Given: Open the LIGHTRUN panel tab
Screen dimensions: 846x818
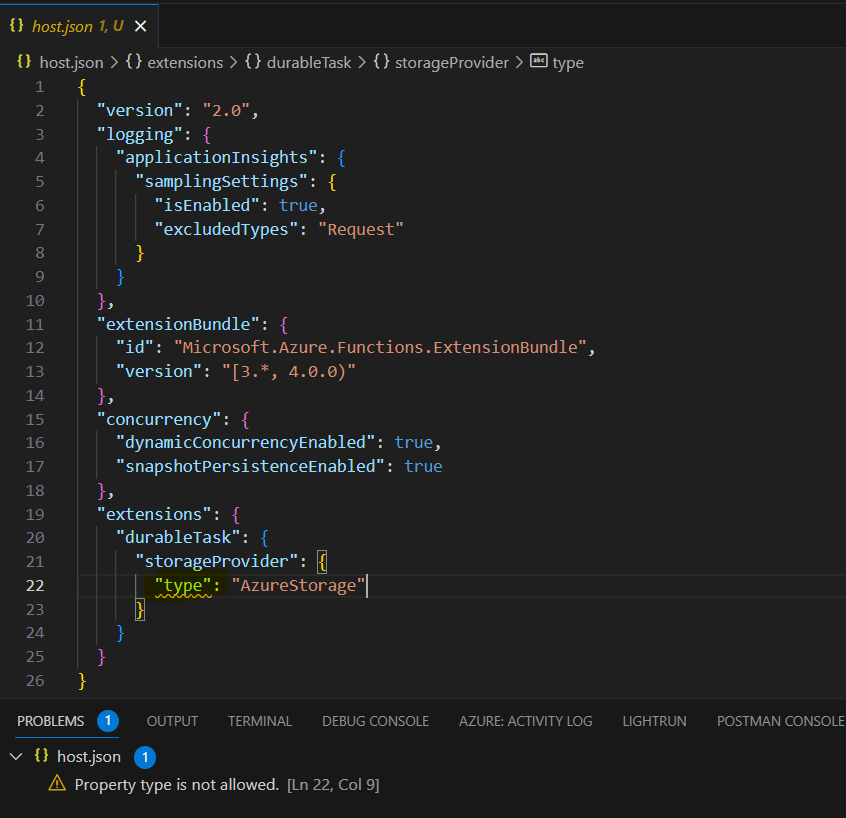Looking at the screenshot, I should (654, 721).
